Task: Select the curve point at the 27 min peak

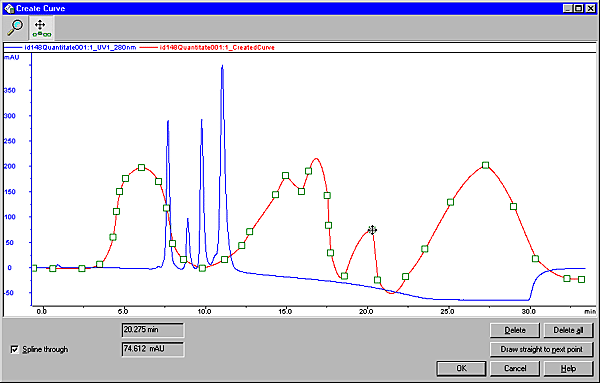Action: [x=486, y=165]
